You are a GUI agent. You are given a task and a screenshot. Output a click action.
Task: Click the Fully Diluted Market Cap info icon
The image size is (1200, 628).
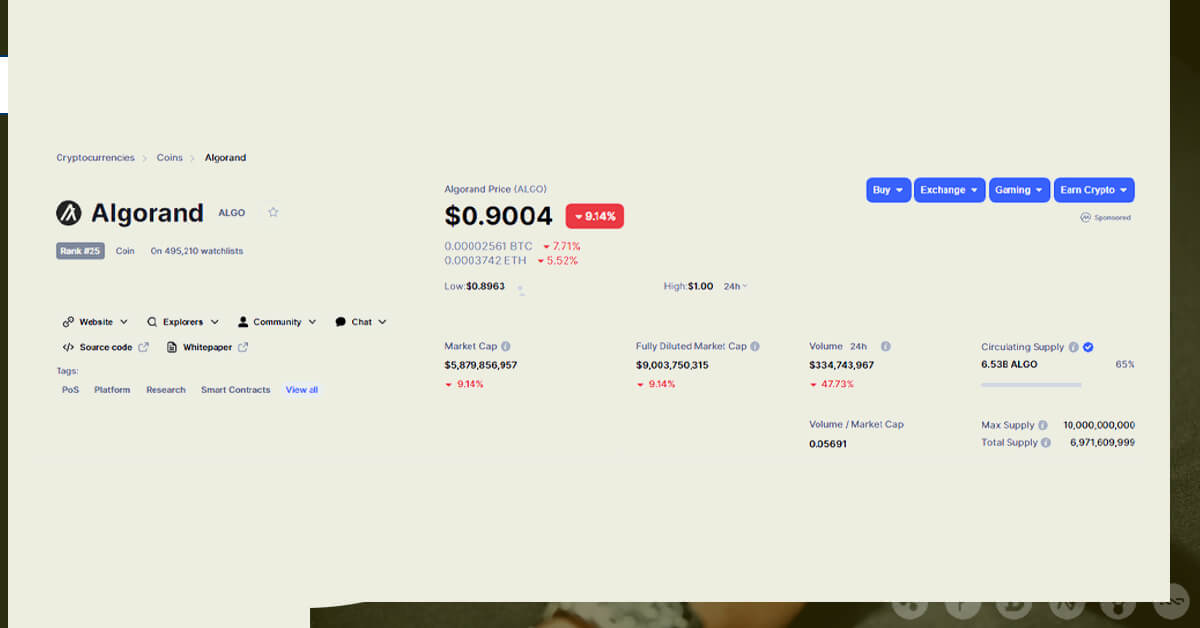pos(755,346)
